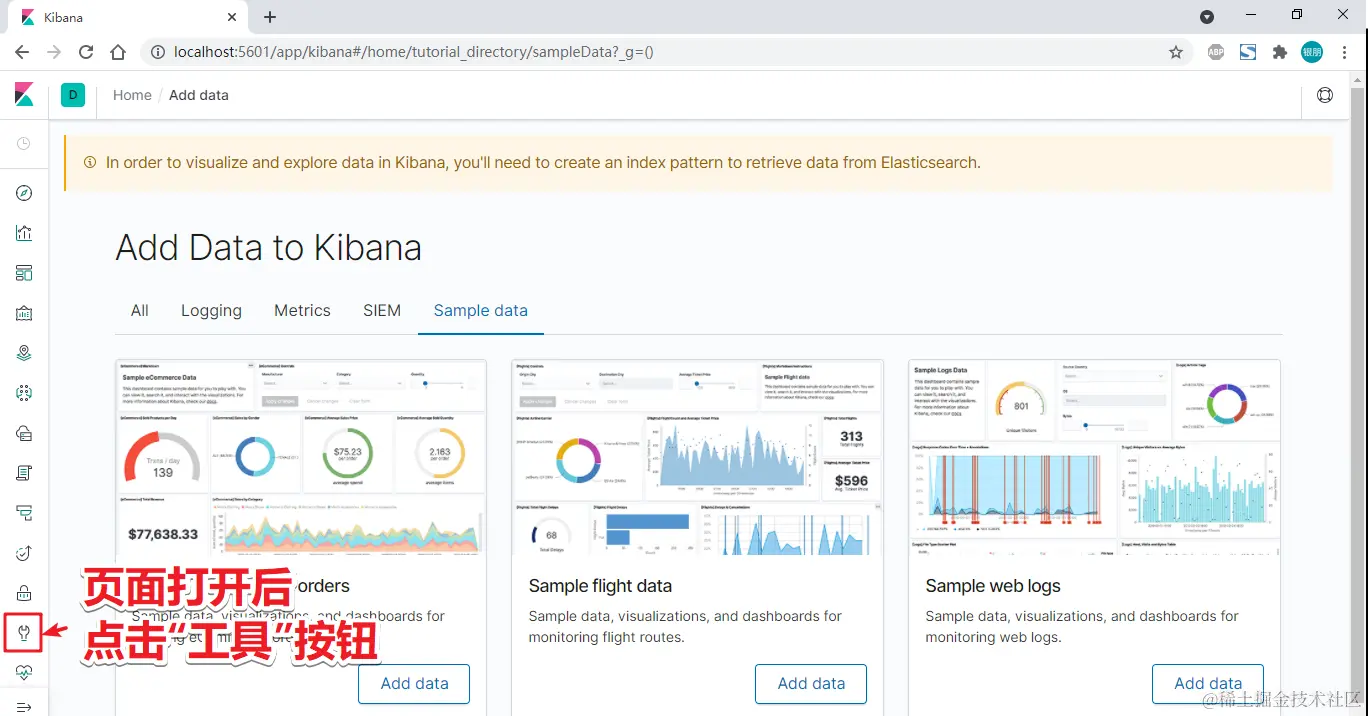Open APM from the sidebar
The width and height of the screenshot is (1368, 716).
coord(24,513)
